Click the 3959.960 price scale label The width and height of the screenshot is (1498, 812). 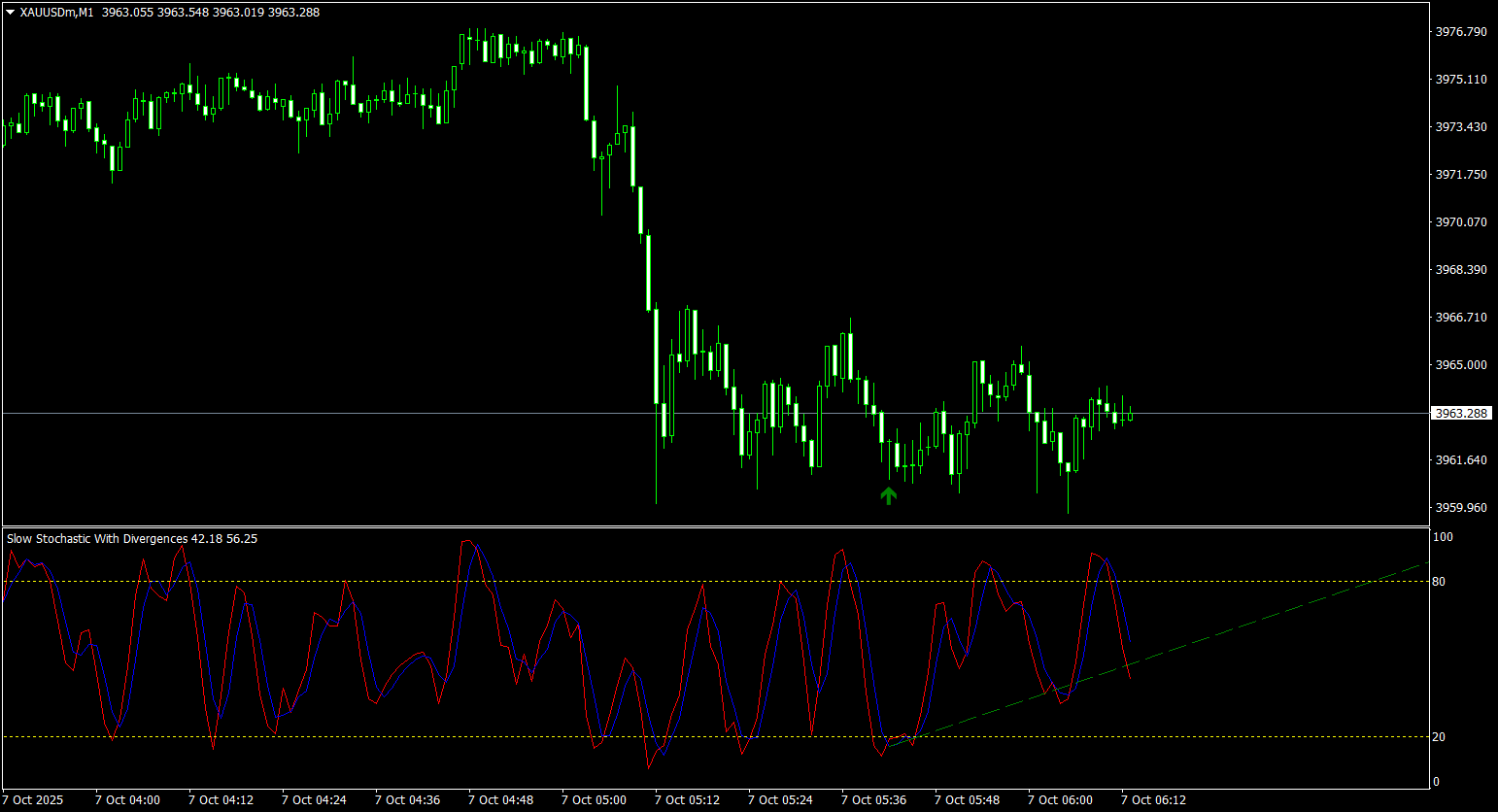coord(1461,507)
